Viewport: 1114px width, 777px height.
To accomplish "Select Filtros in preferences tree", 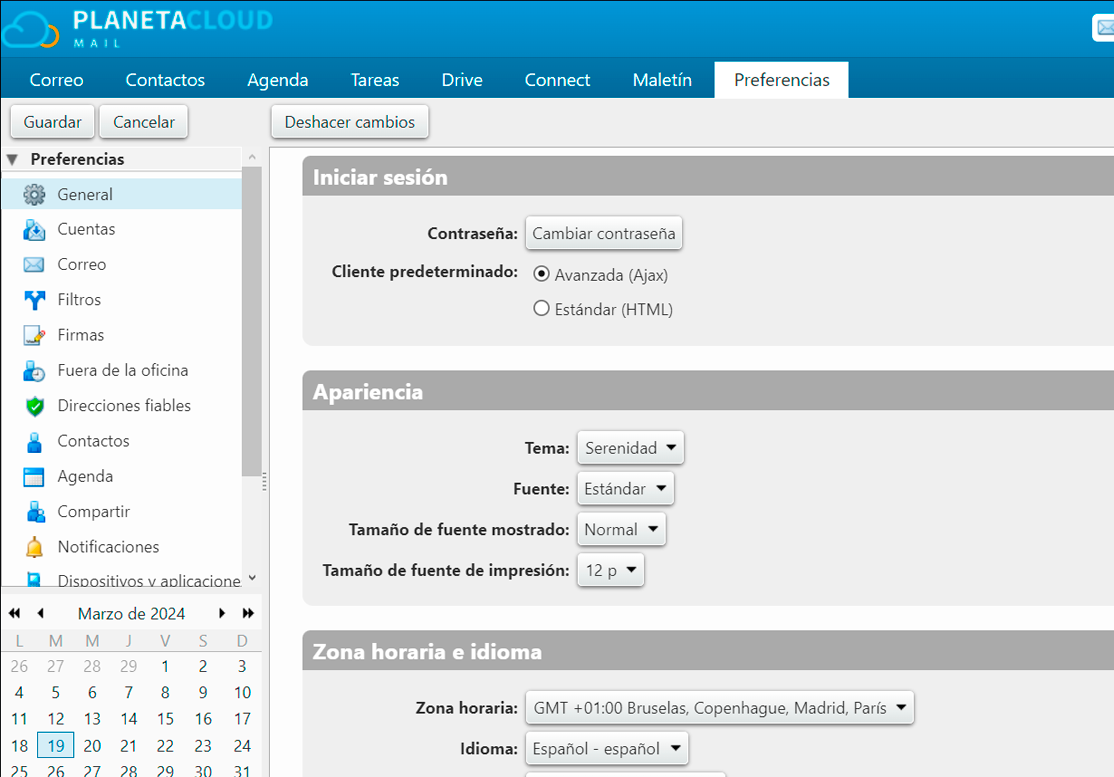I will tap(122, 300).
